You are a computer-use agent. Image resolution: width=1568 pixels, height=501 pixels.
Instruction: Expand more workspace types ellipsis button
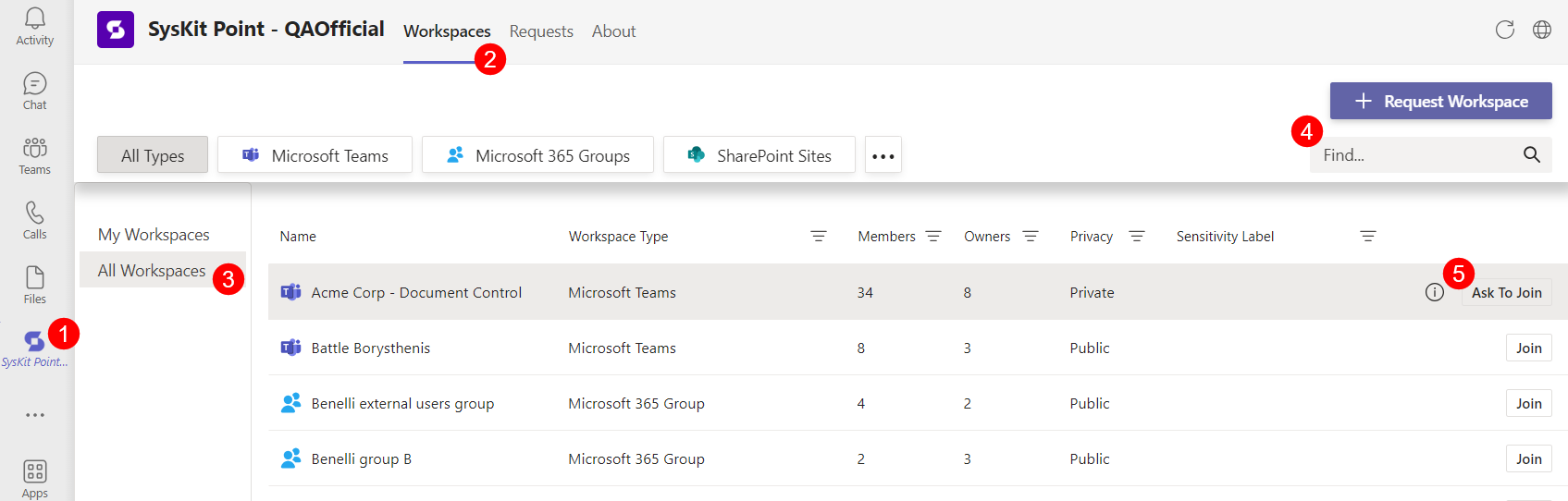pyautogui.click(x=883, y=155)
